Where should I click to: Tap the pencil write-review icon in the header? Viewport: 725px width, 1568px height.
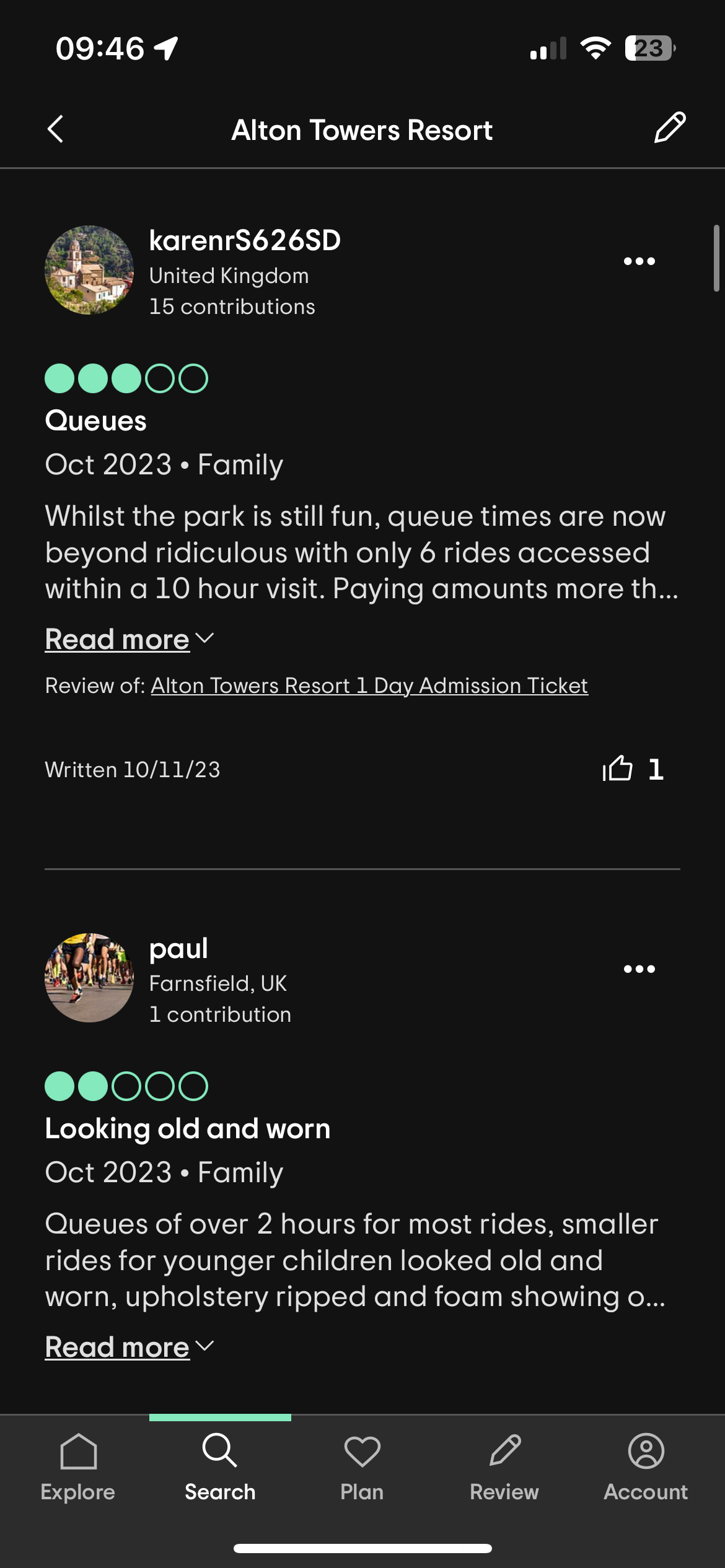tap(670, 128)
